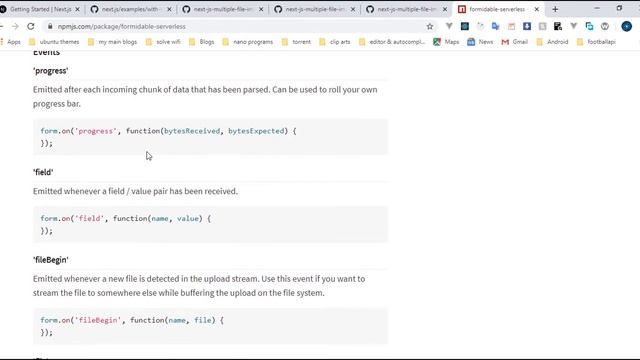This screenshot has width=640, height=360.
Task: Open the nano programs bookmark folder
Action: (248, 42)
